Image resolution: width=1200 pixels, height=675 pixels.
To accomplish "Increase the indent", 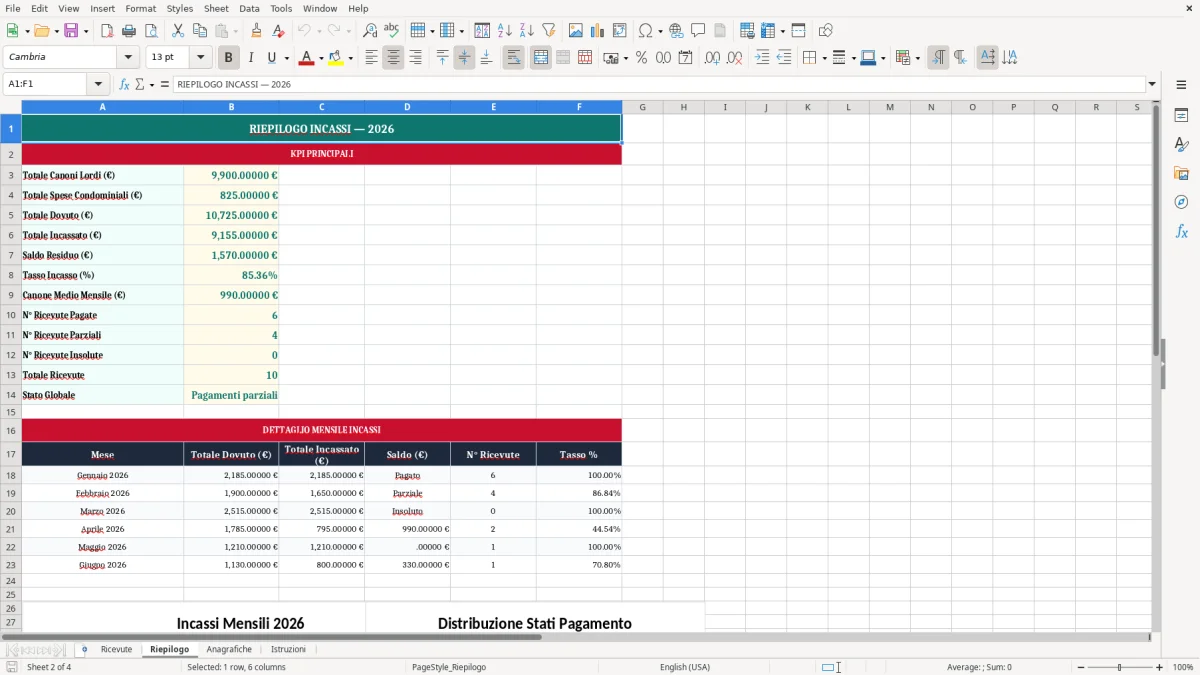I will click(x=762, y=58).
